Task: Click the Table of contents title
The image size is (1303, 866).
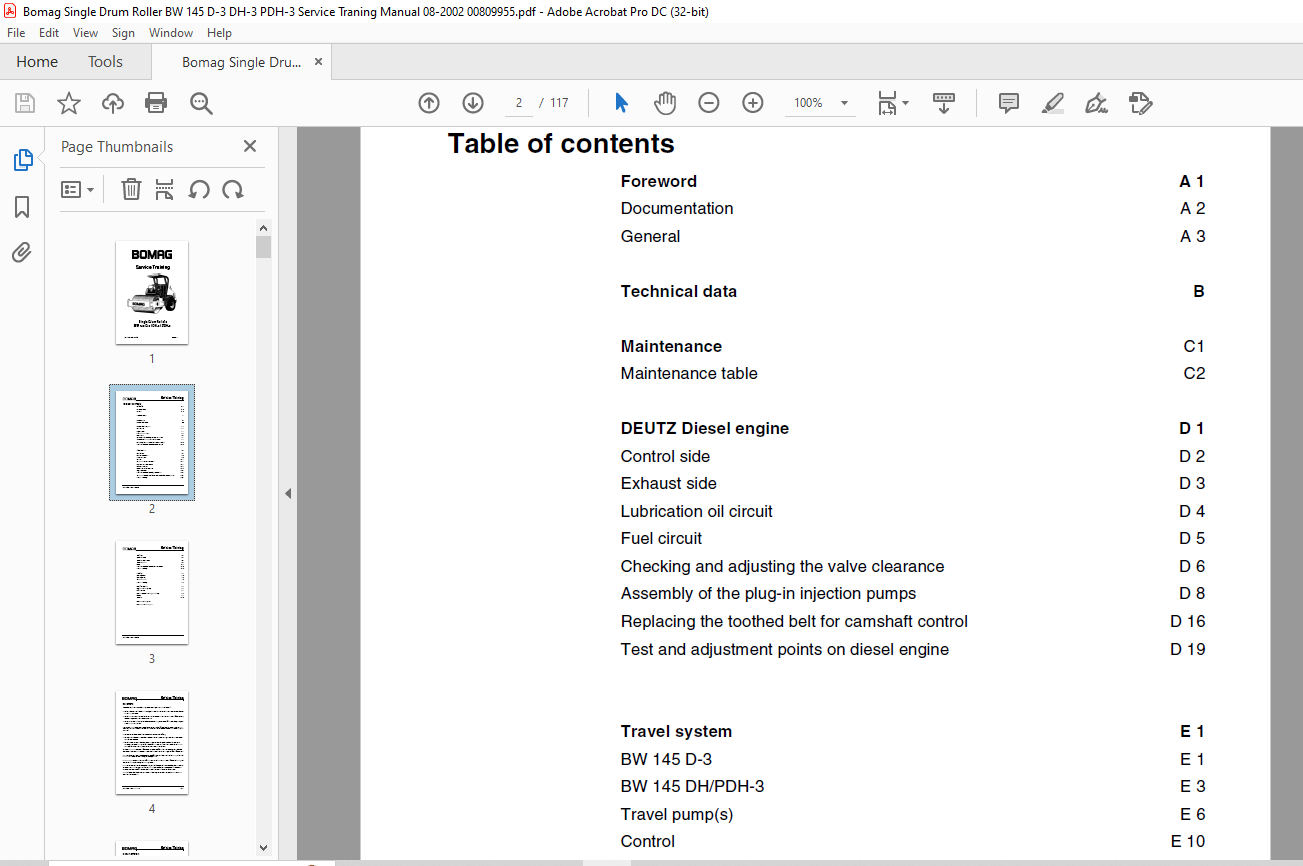Action: click(561, 144)
